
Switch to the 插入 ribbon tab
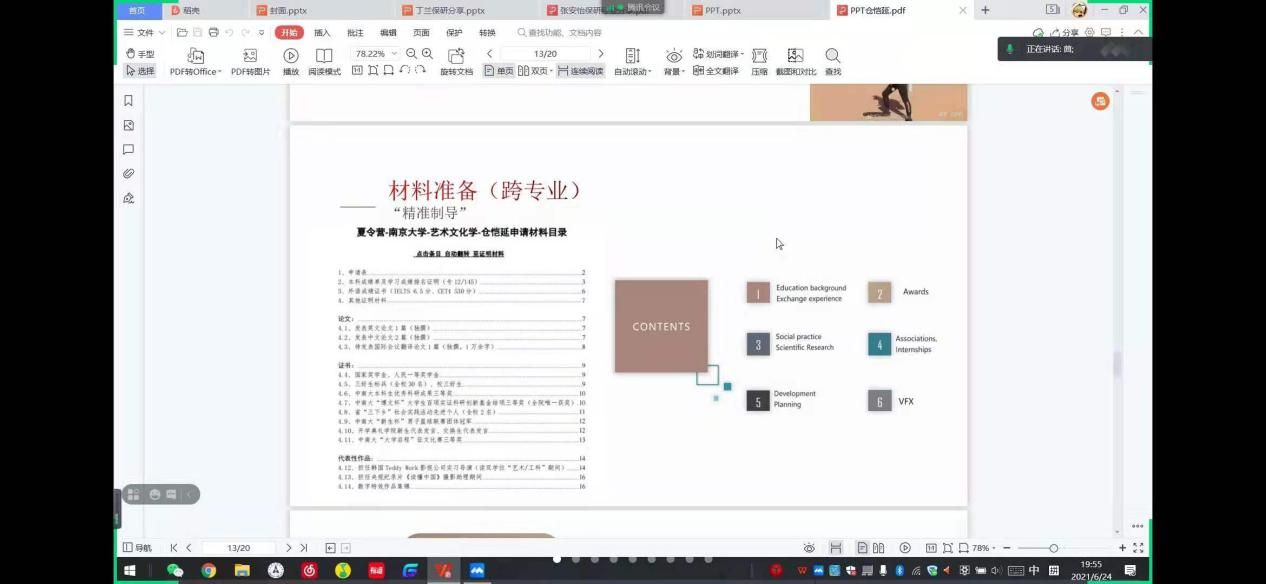[322, 33]
